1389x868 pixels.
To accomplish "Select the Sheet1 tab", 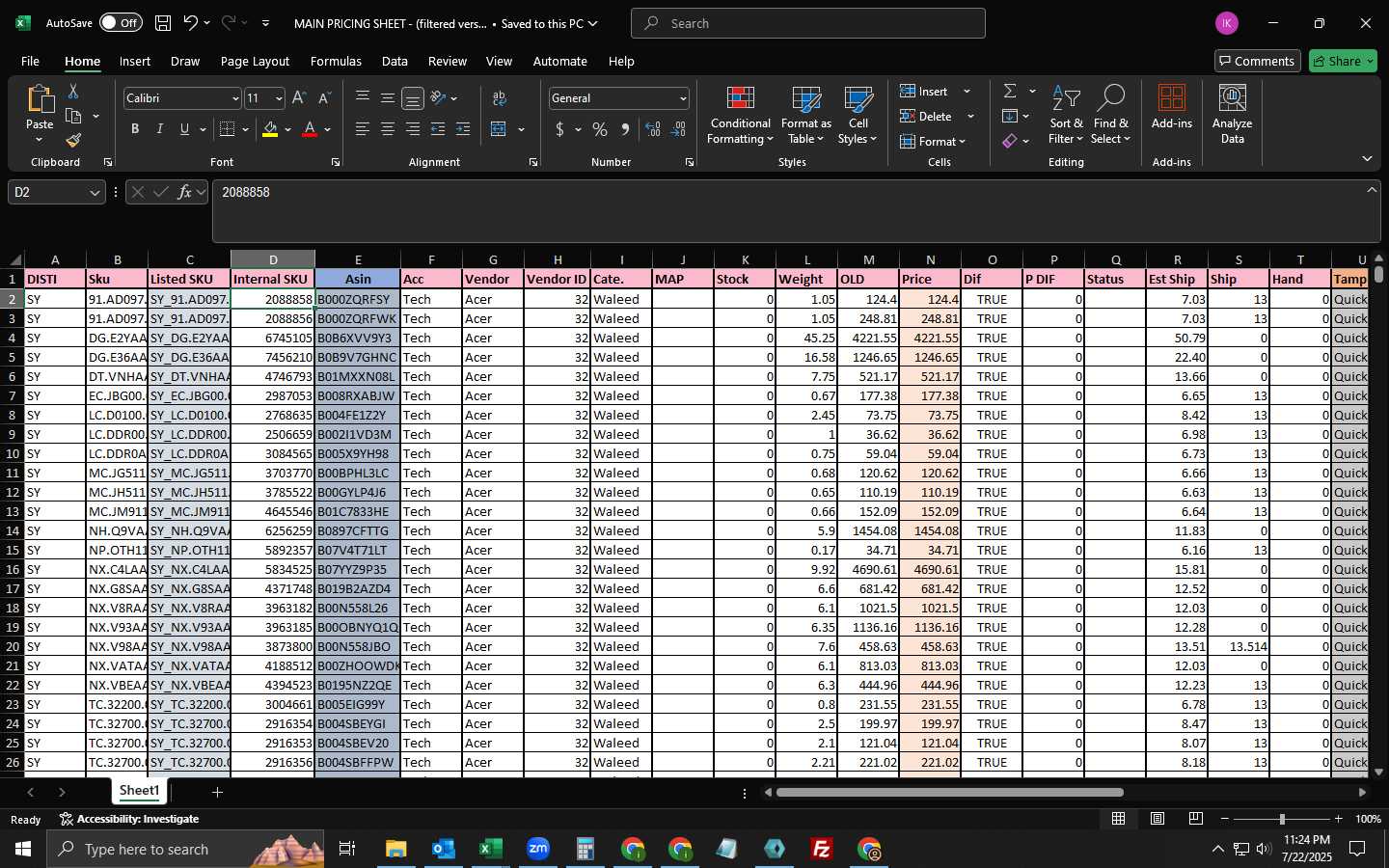I will [x=139, y=791].
